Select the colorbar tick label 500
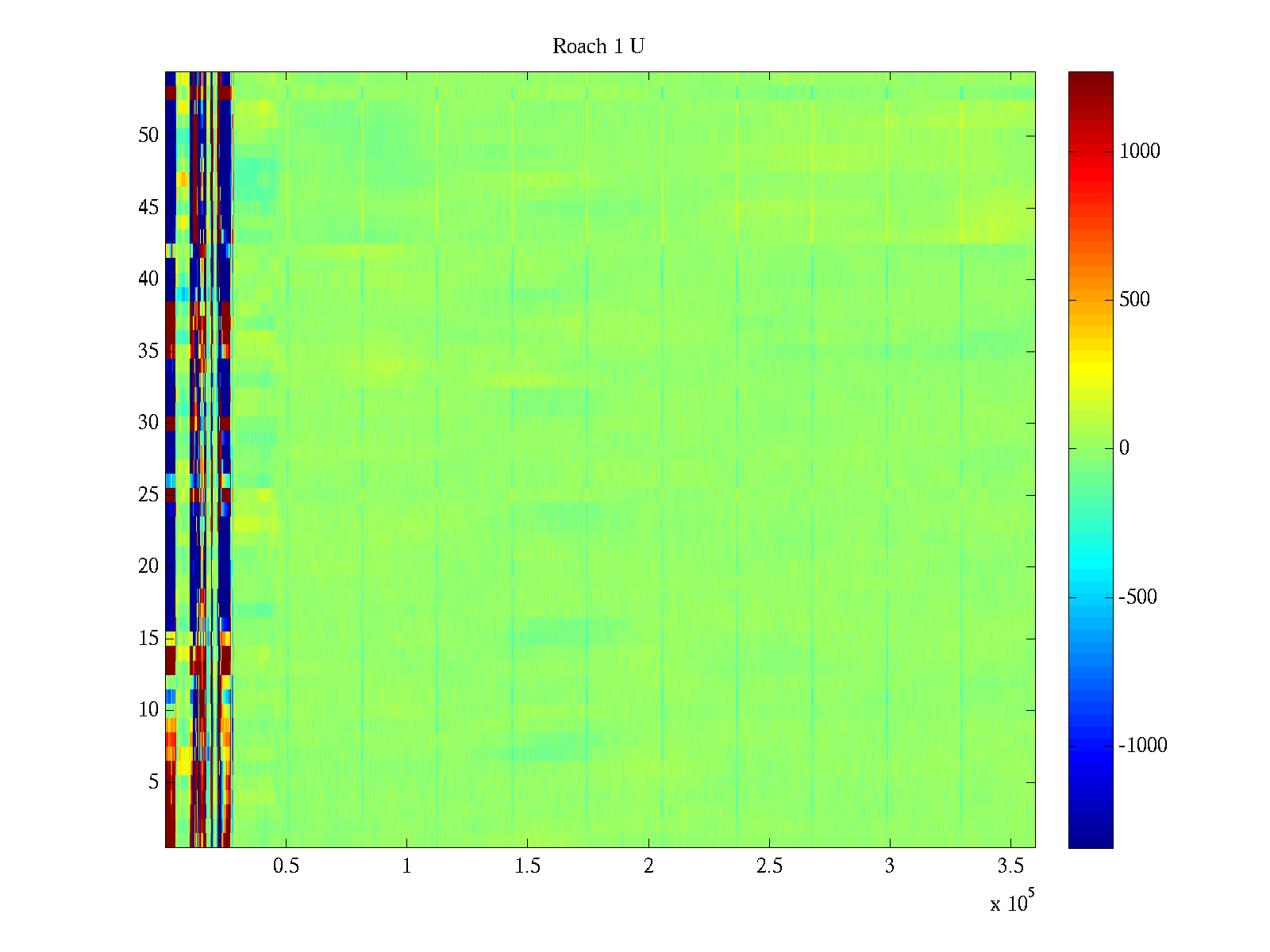The image size is (1270, 952). click(x=1133, y=300)
